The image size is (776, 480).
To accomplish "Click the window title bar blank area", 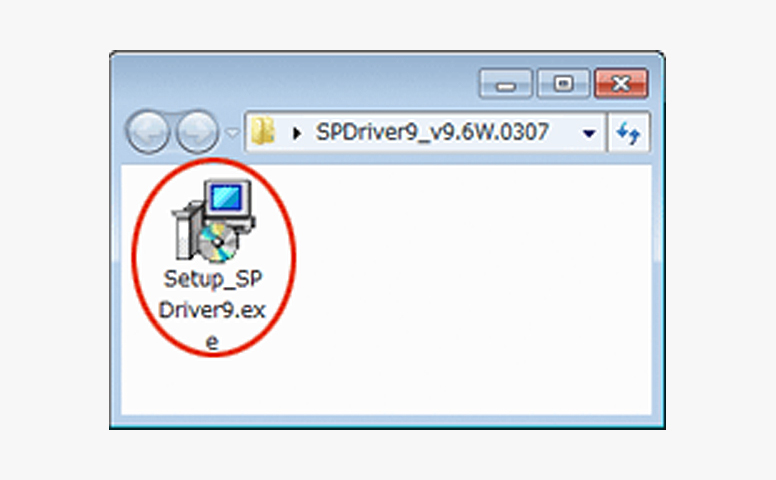I will 300,80.
